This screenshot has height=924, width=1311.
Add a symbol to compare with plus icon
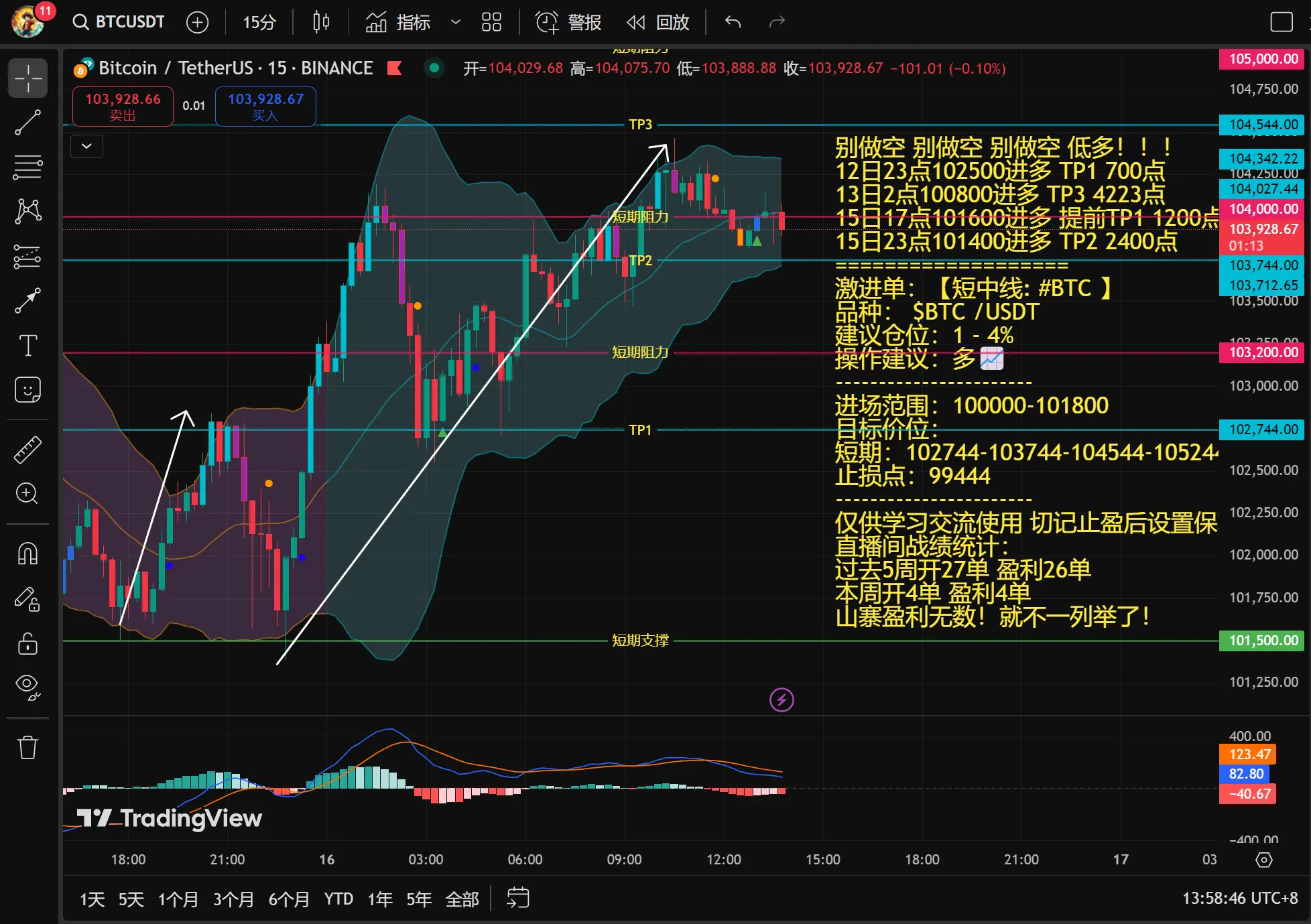coord(197,22)
